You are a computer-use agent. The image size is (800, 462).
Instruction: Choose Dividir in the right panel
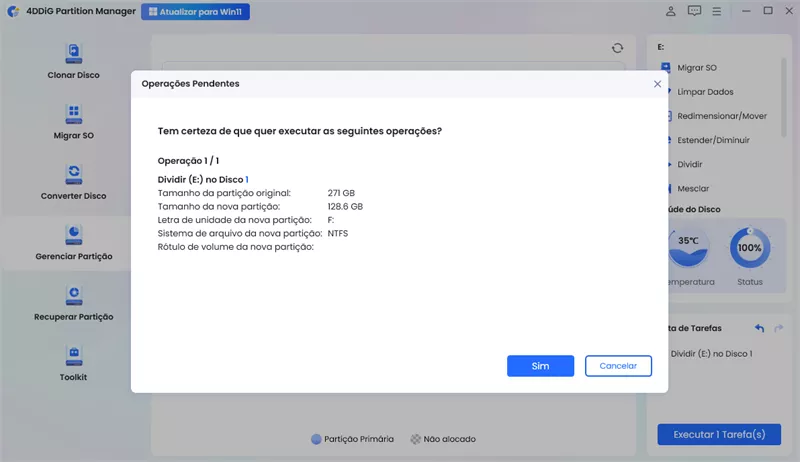coord(689,164)
